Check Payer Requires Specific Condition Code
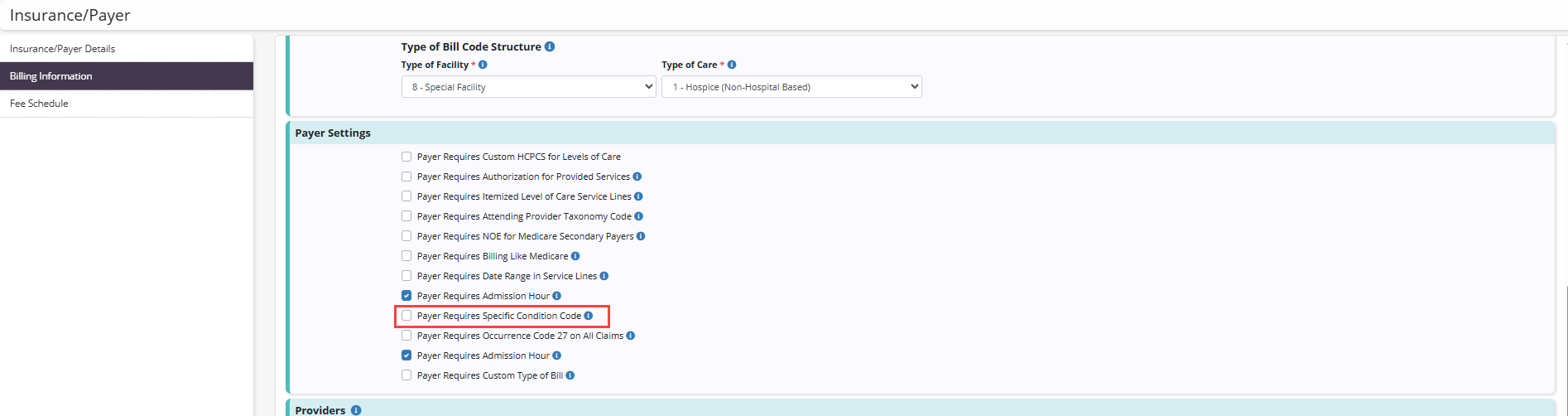 (x=406, y=316)
